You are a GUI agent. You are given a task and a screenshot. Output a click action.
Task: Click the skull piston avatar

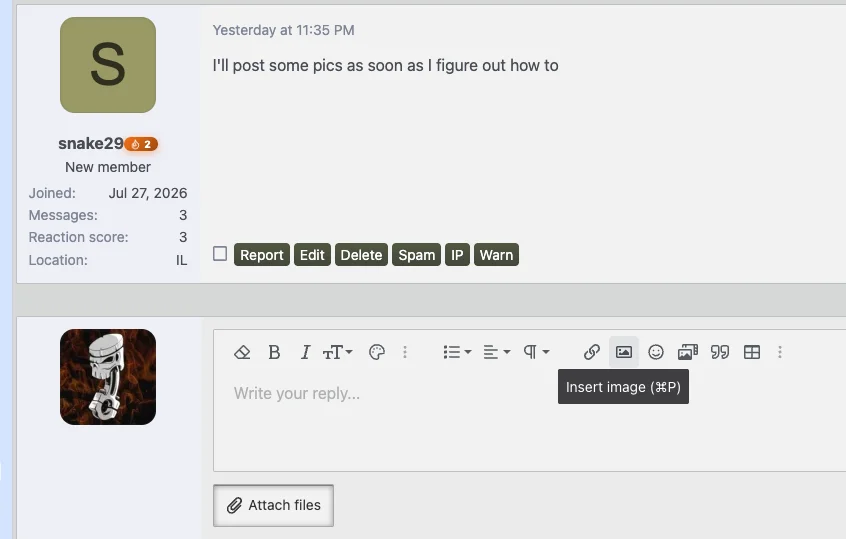coord(108,377)
